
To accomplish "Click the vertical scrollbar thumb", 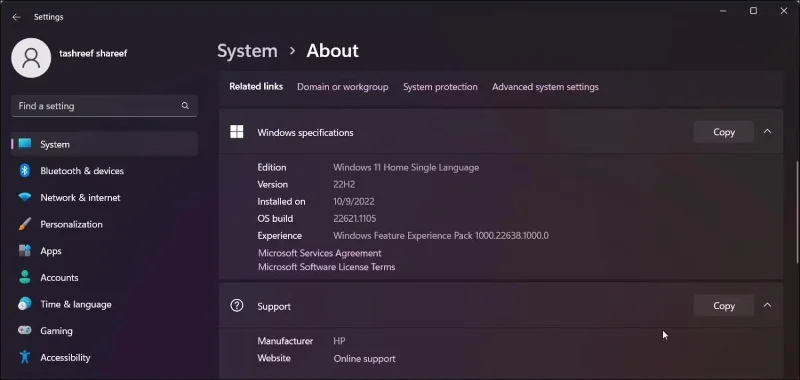I will pyautogui.click(x=797, y=213).
